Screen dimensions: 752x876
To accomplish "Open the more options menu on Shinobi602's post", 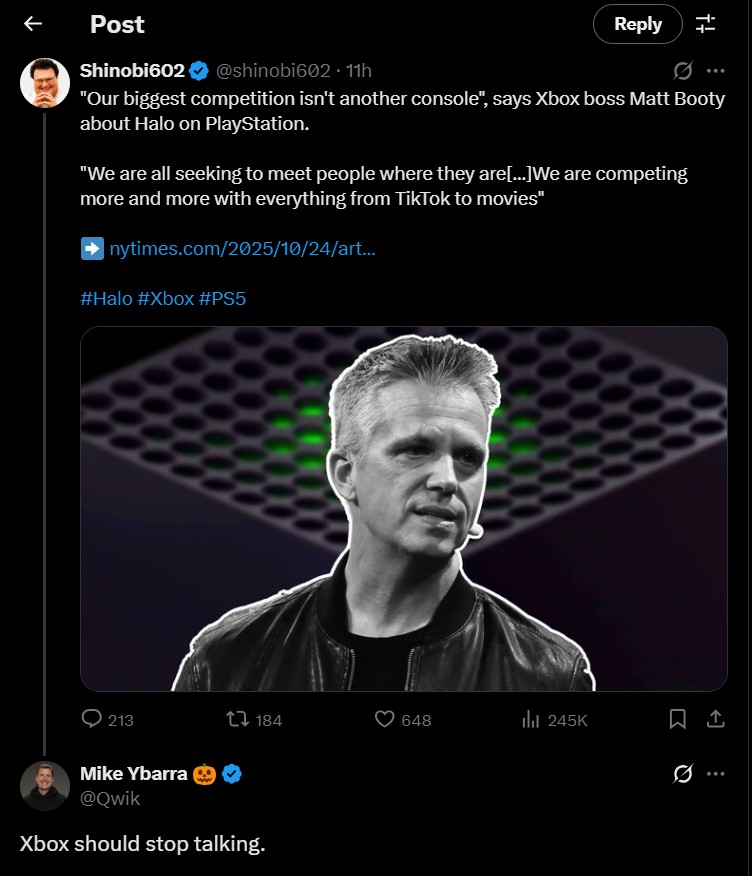I will pos(716,71).
